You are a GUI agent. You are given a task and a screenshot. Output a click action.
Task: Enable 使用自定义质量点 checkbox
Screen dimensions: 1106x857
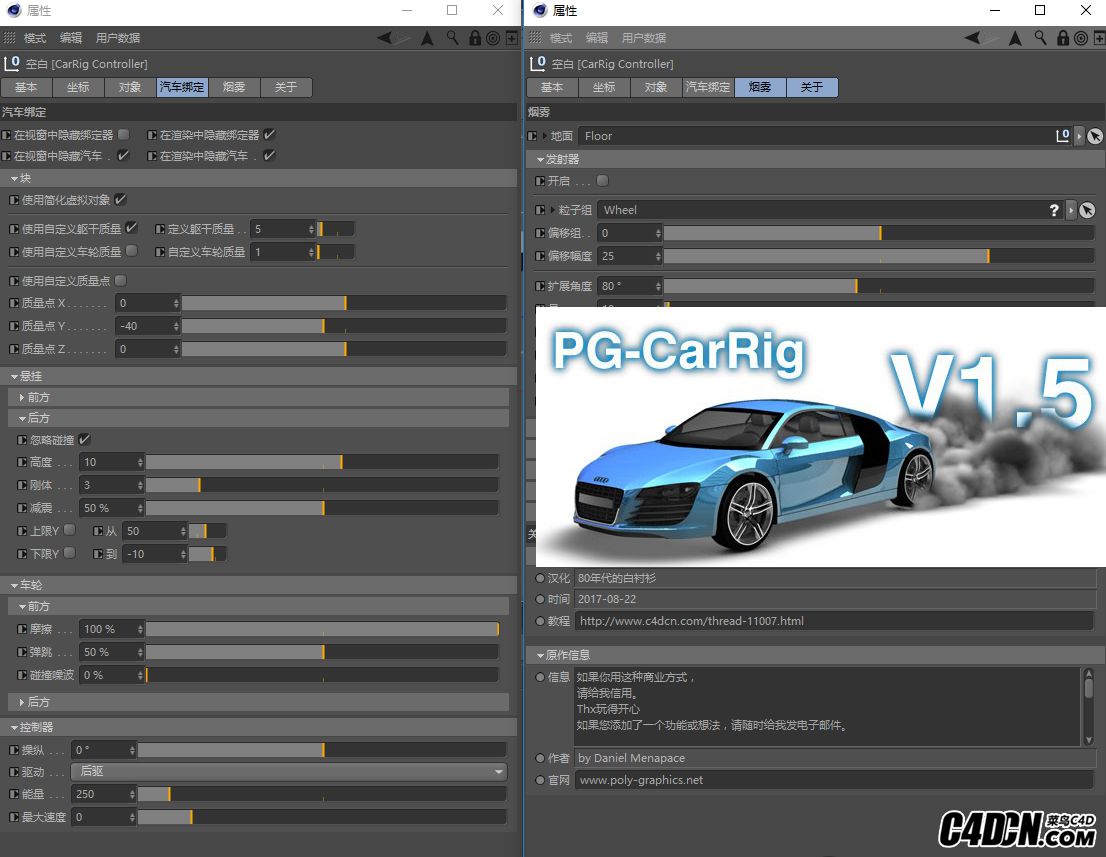point(121,280)
